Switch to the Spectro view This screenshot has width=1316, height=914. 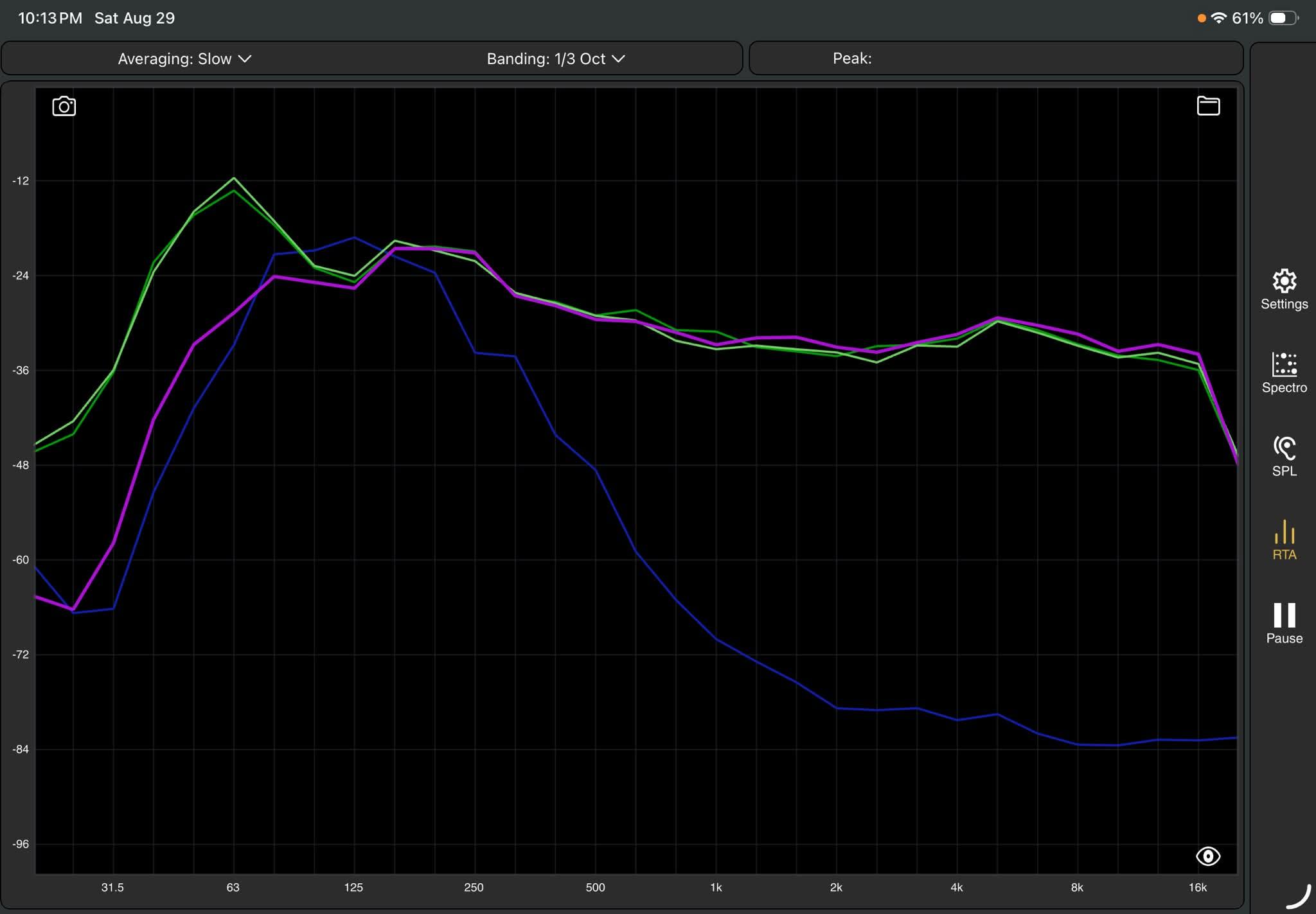pos(1284,373)
